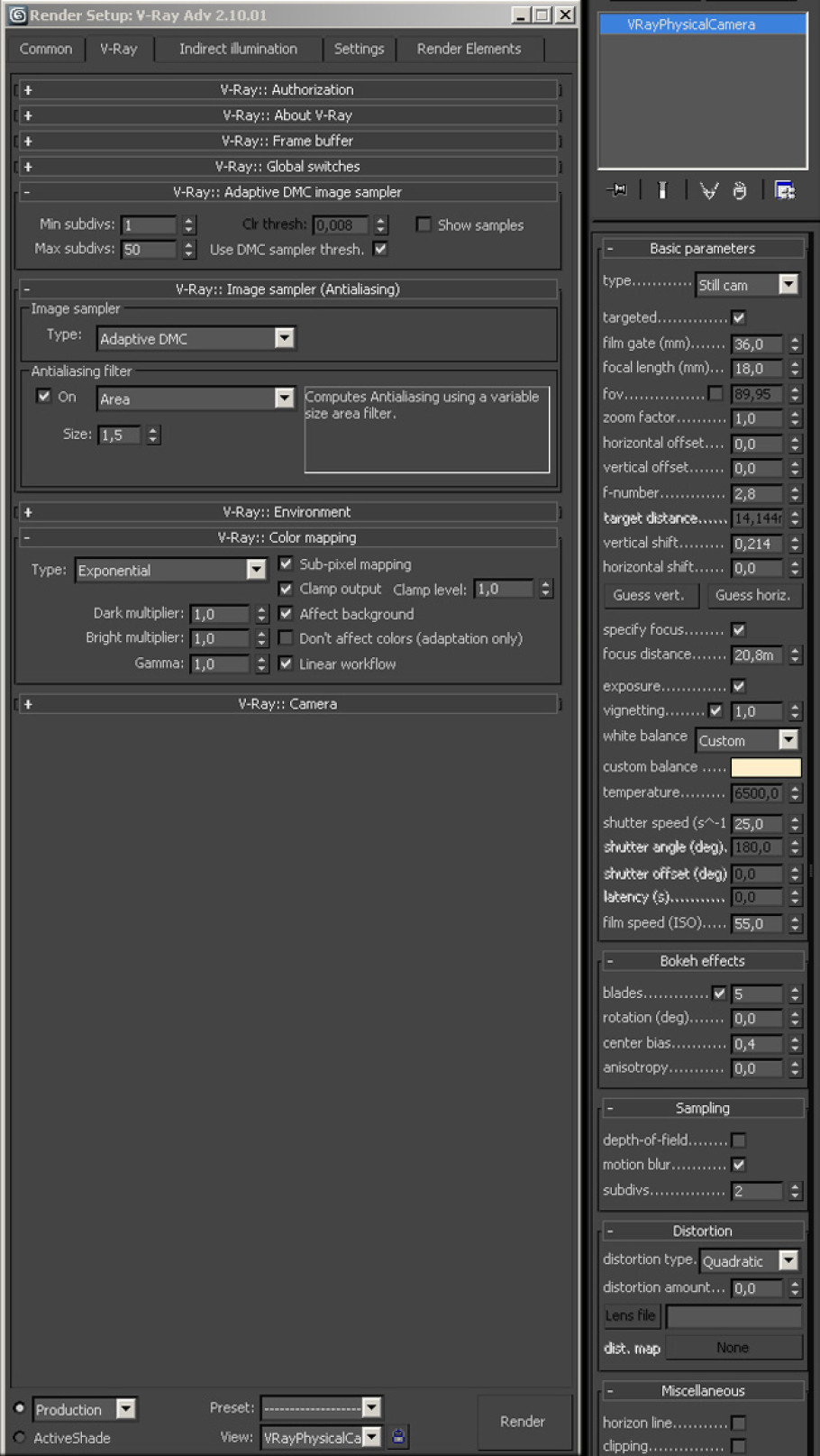
Task: Open Configure Modifier Sets icon
Action: [x=785, y=190]
